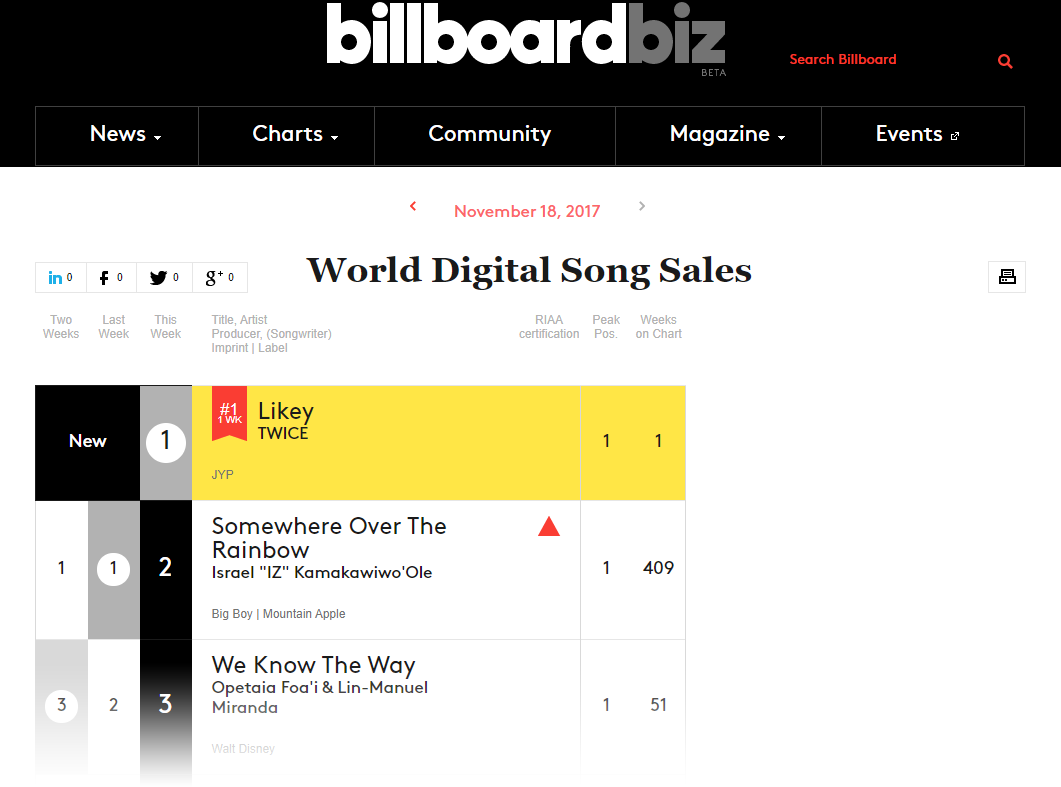The width and height of the screenshot is (1061, 787).
Task: Open Somewhere Over The Rainbow entry
Action: point(329,538)
